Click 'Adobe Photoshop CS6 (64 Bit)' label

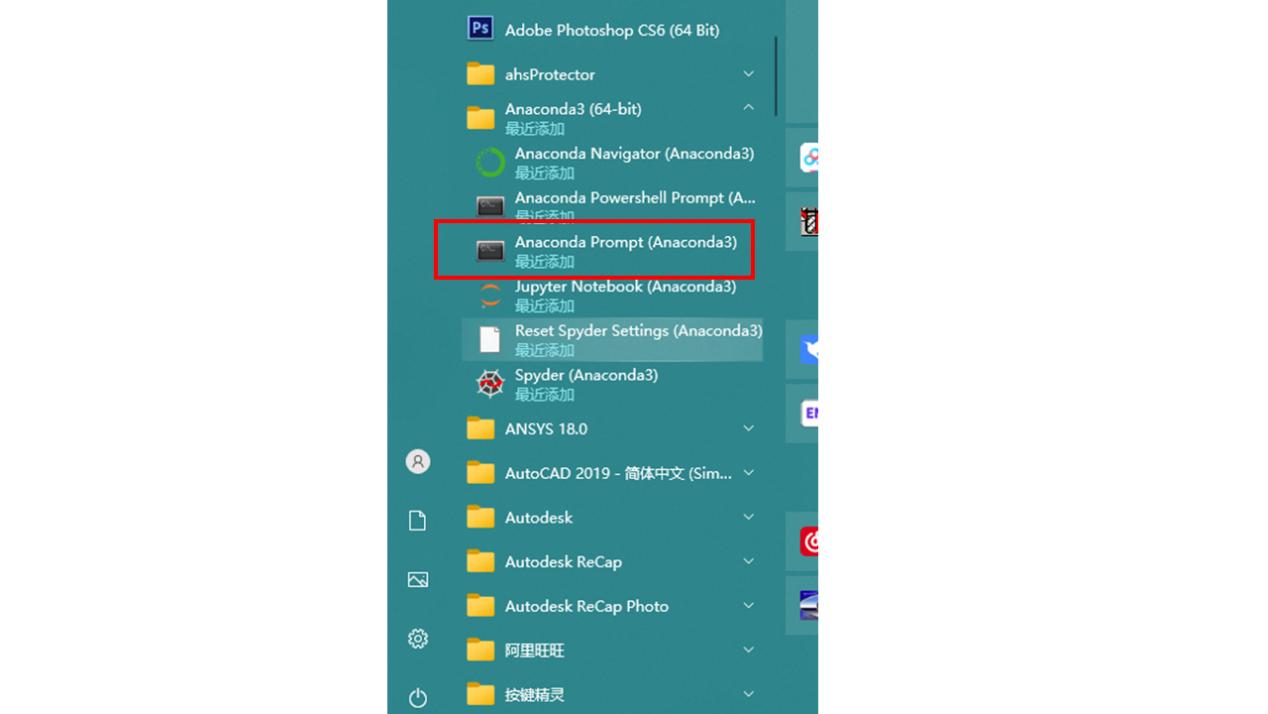(612, 30)
